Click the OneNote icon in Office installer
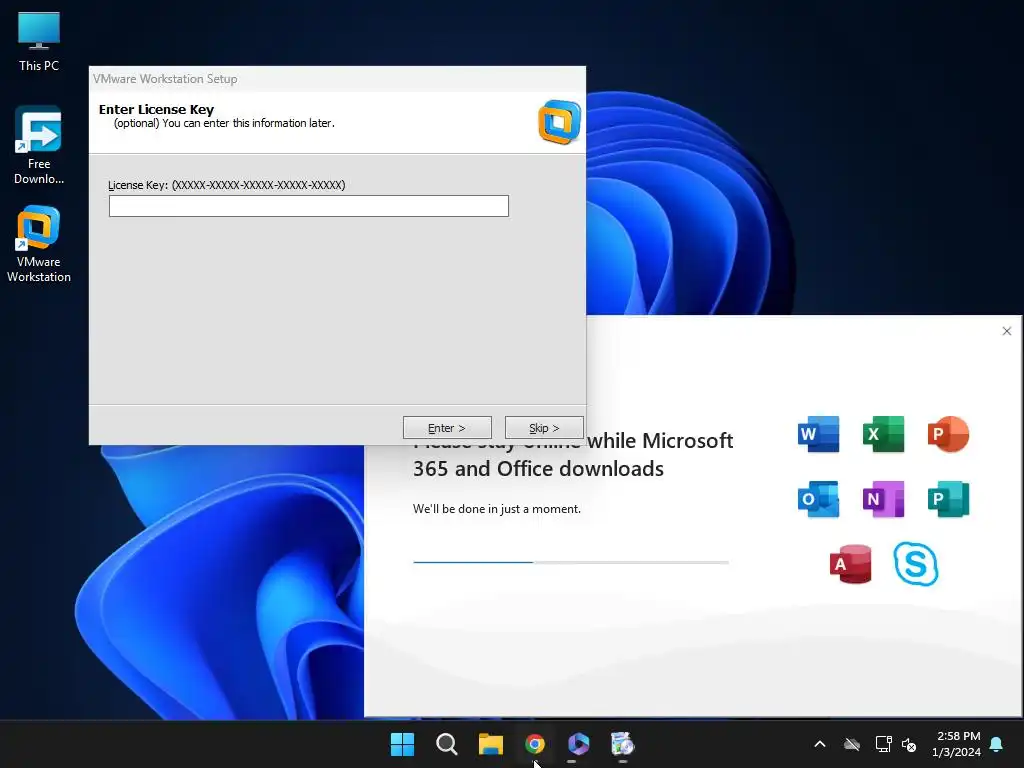1024x768 pixels. point(883,499)
